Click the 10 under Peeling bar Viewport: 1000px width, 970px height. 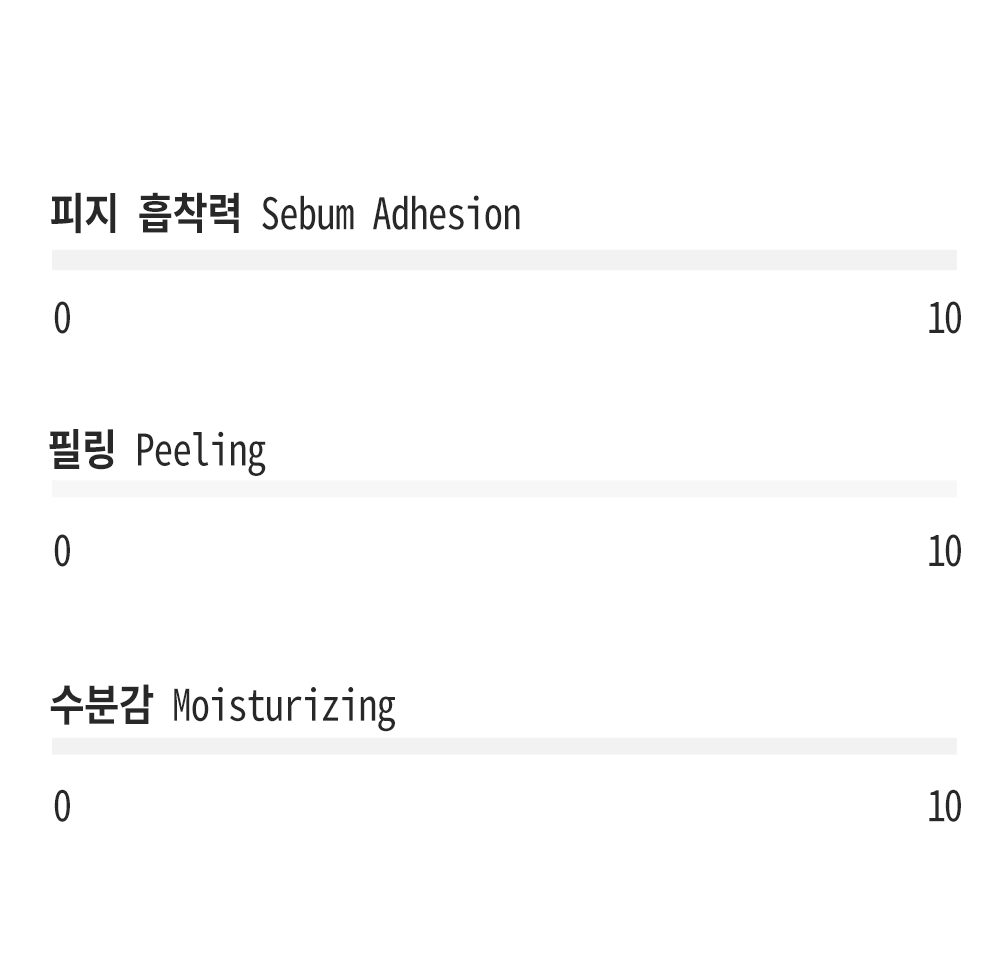pyautogui.click(x=944, y=551)
